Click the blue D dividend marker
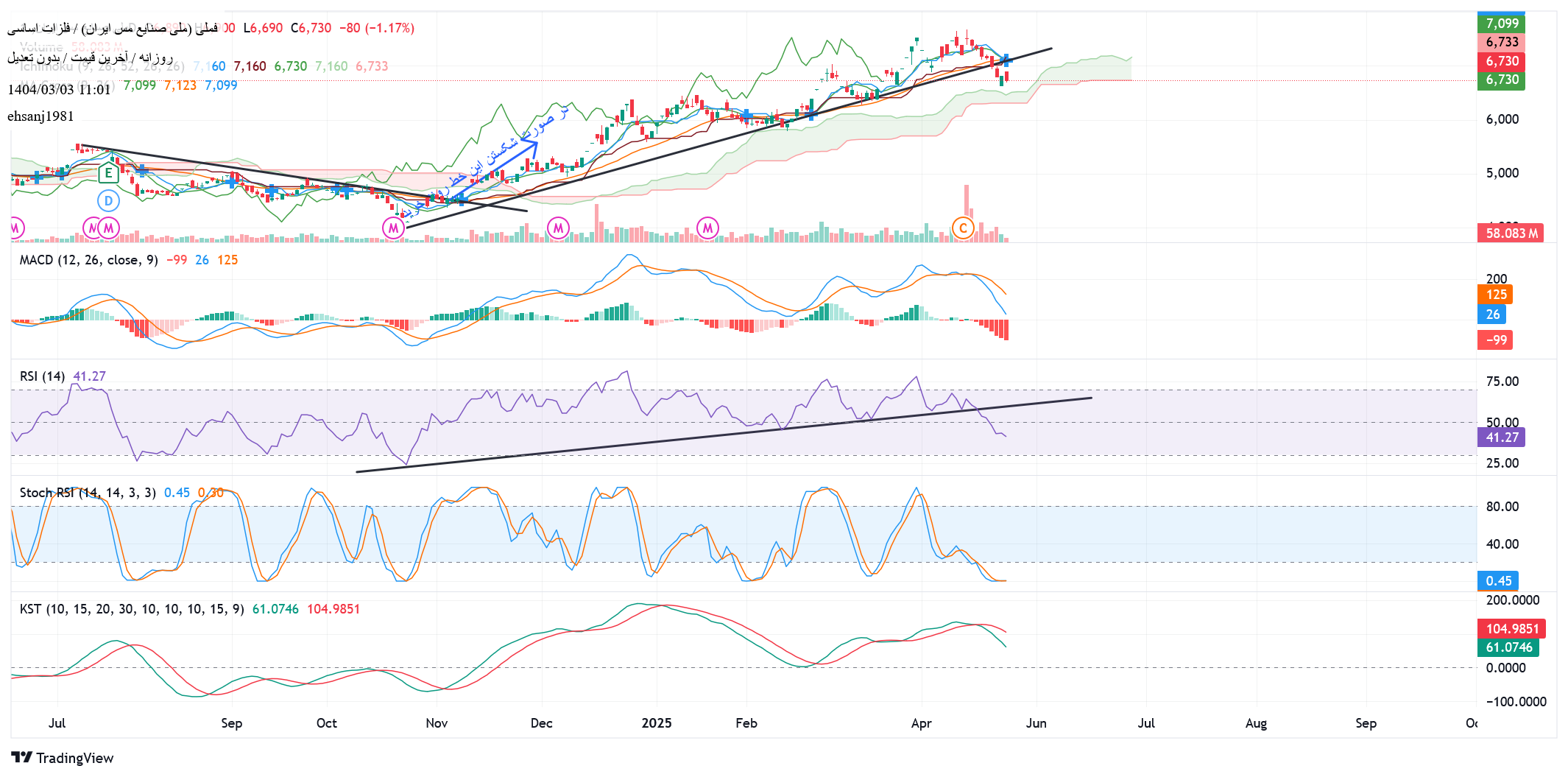 [108, 200]
